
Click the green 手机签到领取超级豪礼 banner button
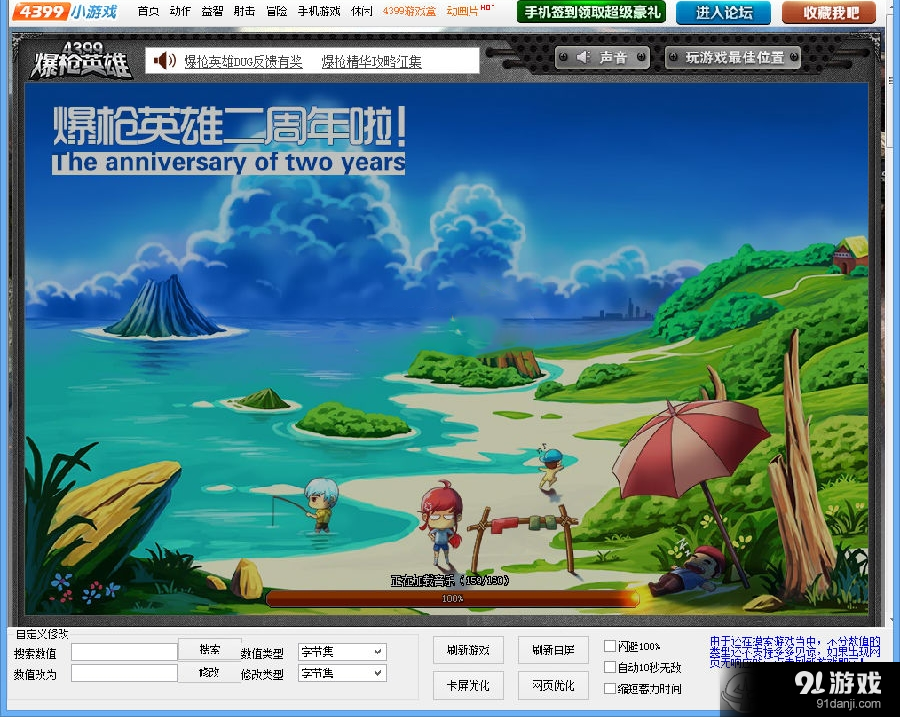[x=591, y=12]
